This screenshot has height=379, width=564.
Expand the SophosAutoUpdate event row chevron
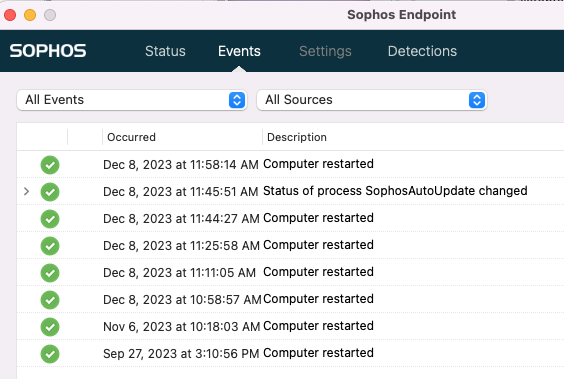coord(26,191)
